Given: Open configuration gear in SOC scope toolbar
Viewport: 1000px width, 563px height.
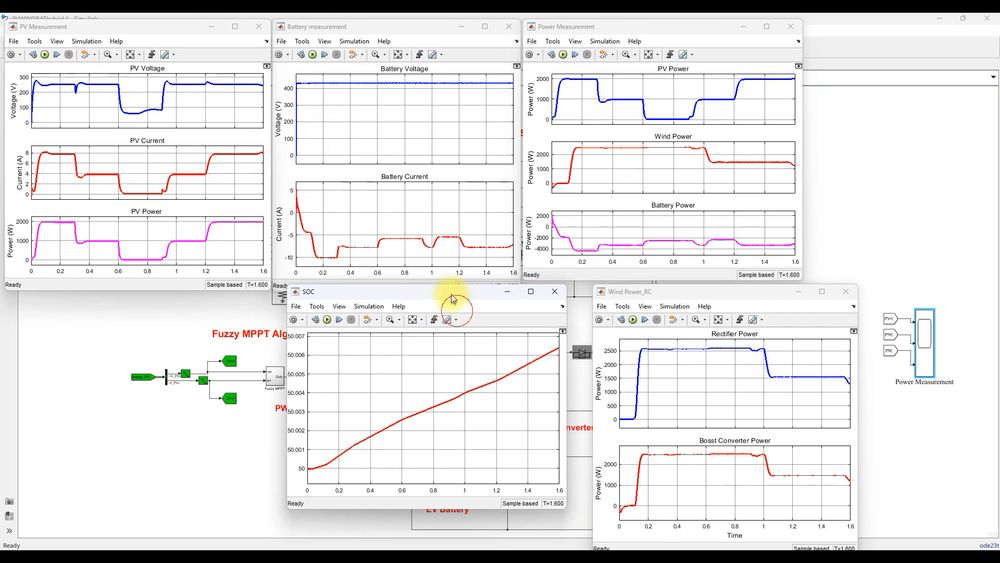Looking at the screenshot, I should [293, 320].
